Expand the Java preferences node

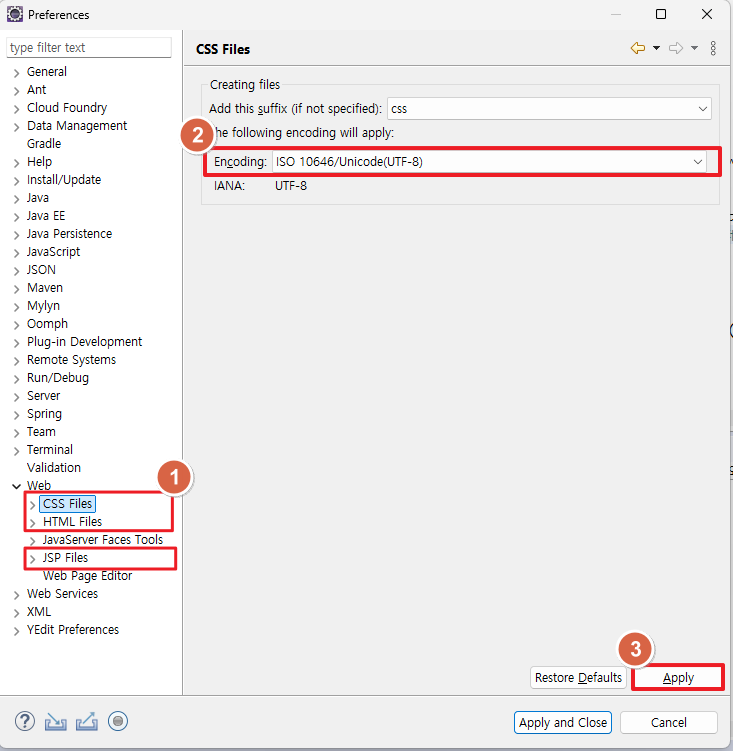coord(16,198)
